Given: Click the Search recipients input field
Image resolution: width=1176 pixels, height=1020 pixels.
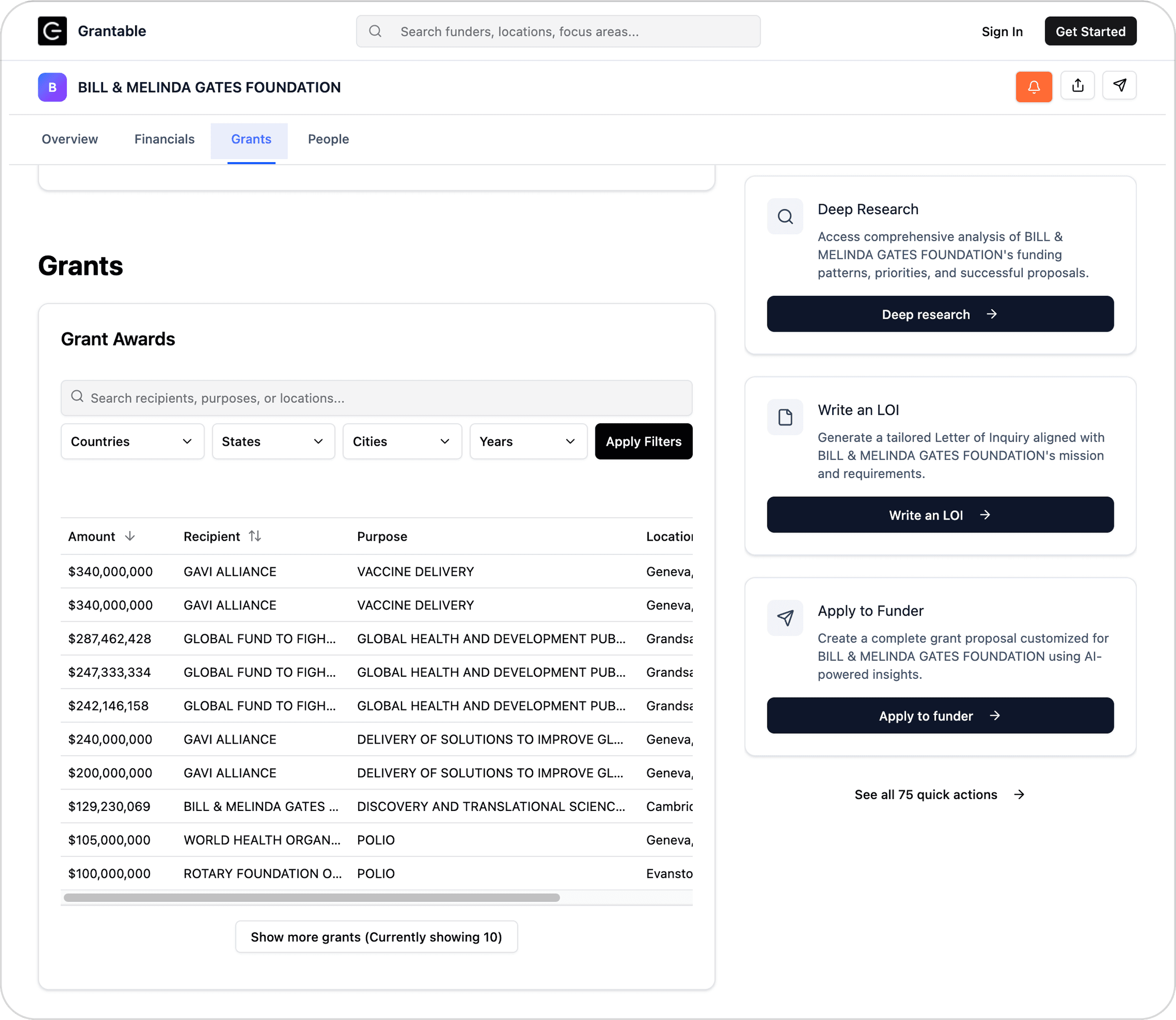Looking at the screenshot, I should pos(377,398).
